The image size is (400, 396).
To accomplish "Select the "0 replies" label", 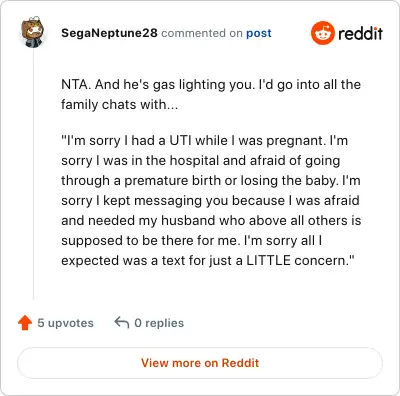I will click(159, 323).
